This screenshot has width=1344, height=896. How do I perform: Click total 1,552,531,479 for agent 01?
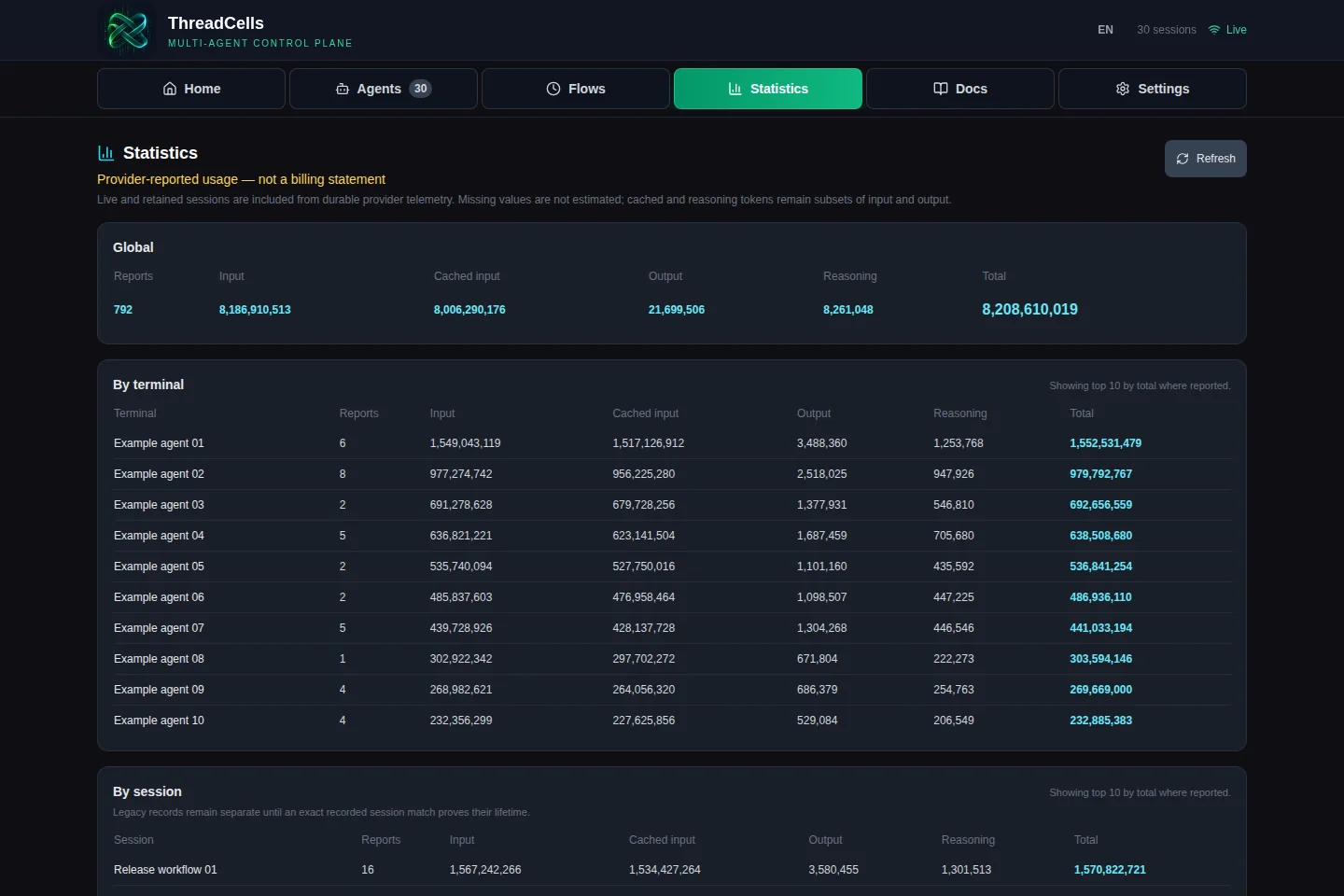click(1105, 443)
